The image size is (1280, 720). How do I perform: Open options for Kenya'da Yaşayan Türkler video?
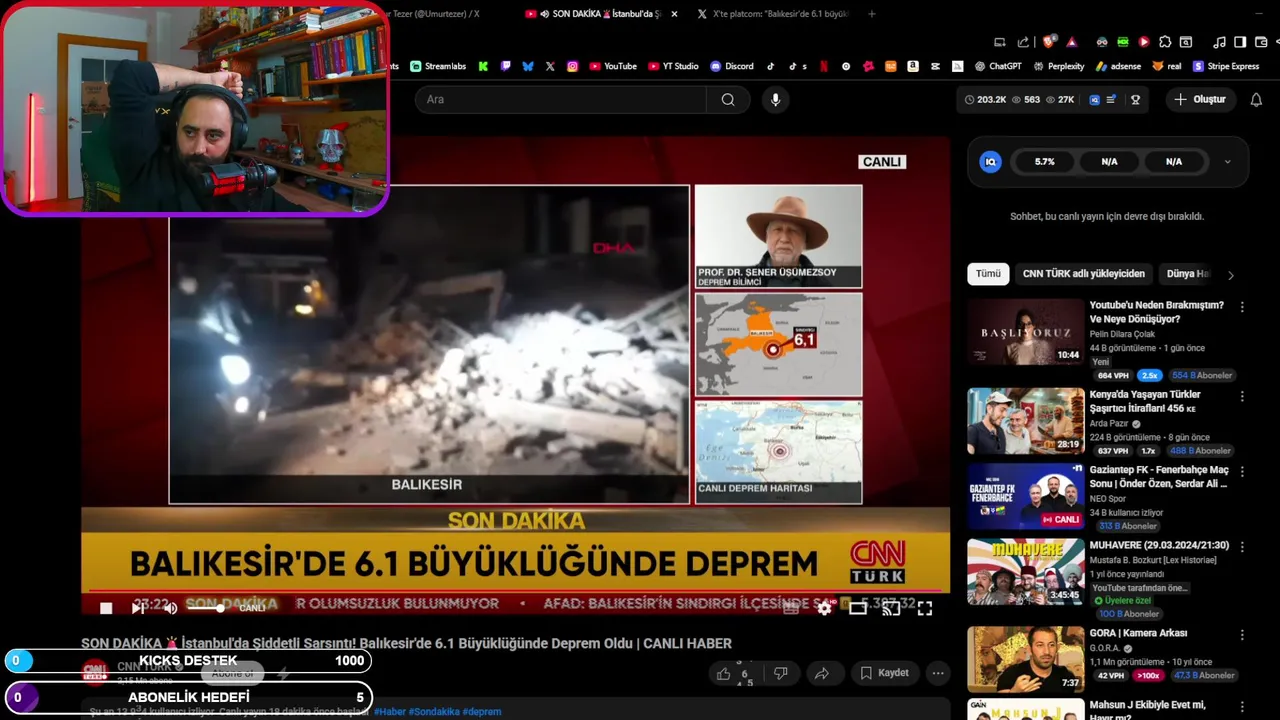[1242, 397]
